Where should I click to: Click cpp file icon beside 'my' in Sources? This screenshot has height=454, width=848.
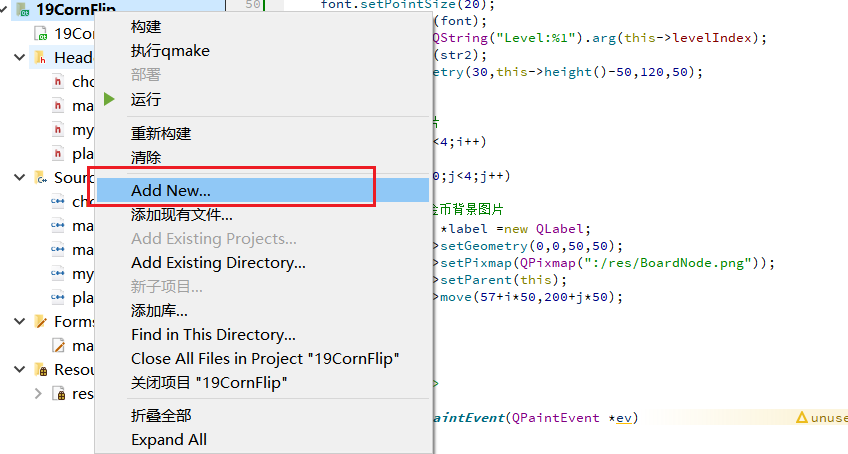pos(58,273)
